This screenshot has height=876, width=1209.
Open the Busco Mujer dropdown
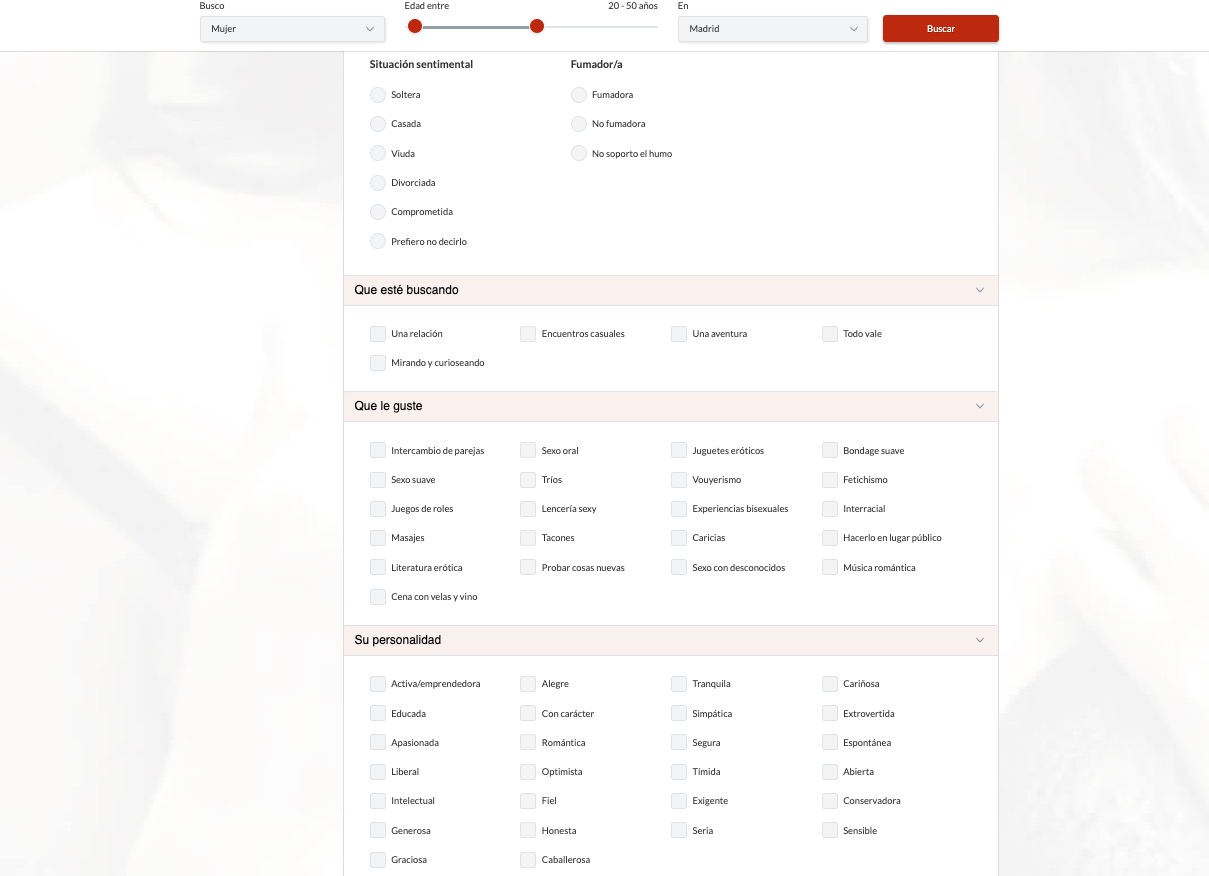pyautogui.click(x=293, y=29)
